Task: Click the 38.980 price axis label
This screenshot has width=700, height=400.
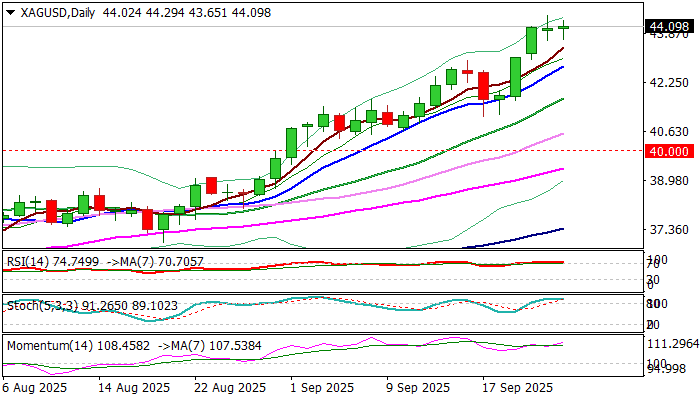Action: (x=667, y=181)
